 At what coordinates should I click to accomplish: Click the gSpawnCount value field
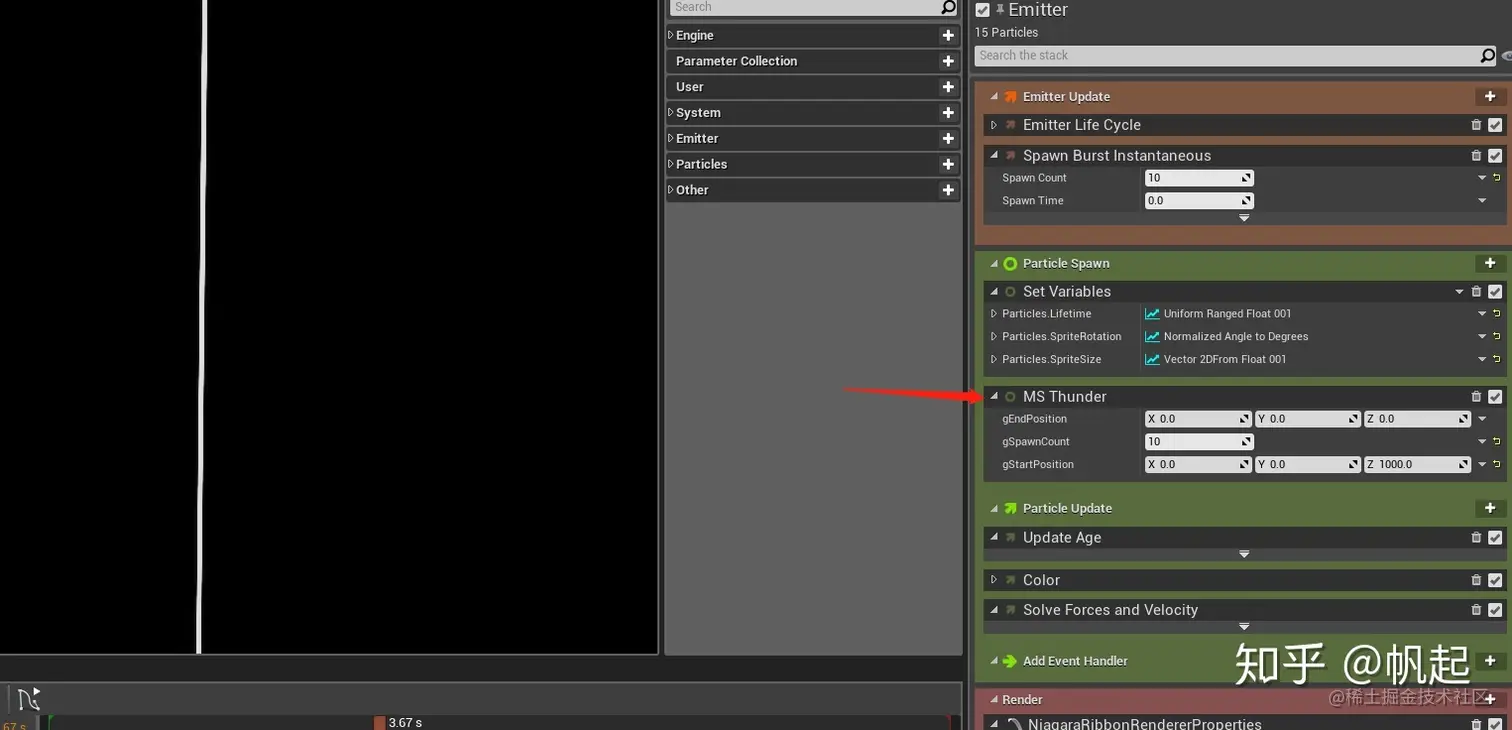(x=1199, y=442)
